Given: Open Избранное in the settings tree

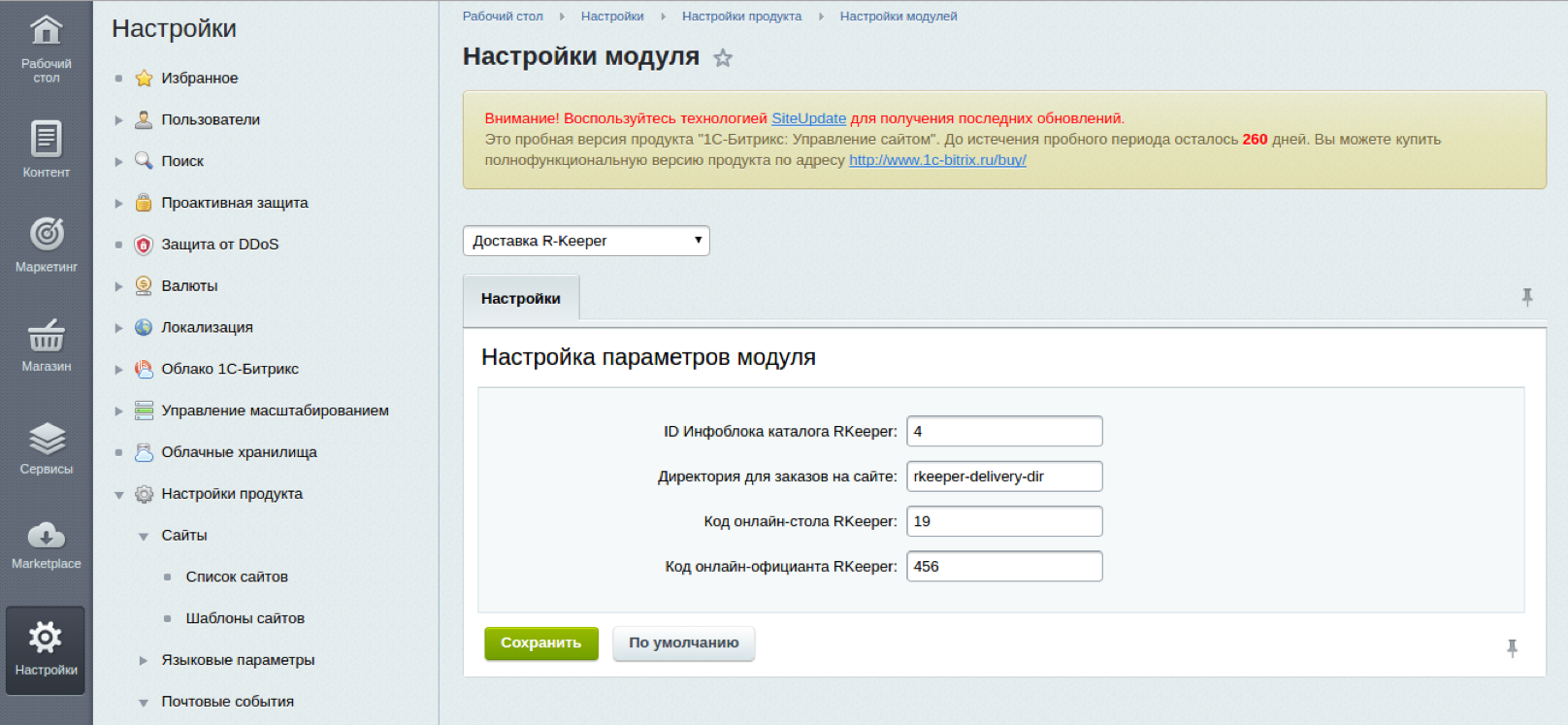Looking at the screenshot, I should [200, 78].
